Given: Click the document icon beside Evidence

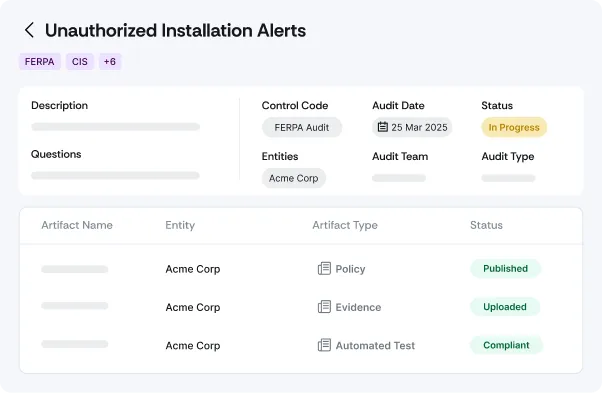Looking at the screenshot, I should click(324, 307).
